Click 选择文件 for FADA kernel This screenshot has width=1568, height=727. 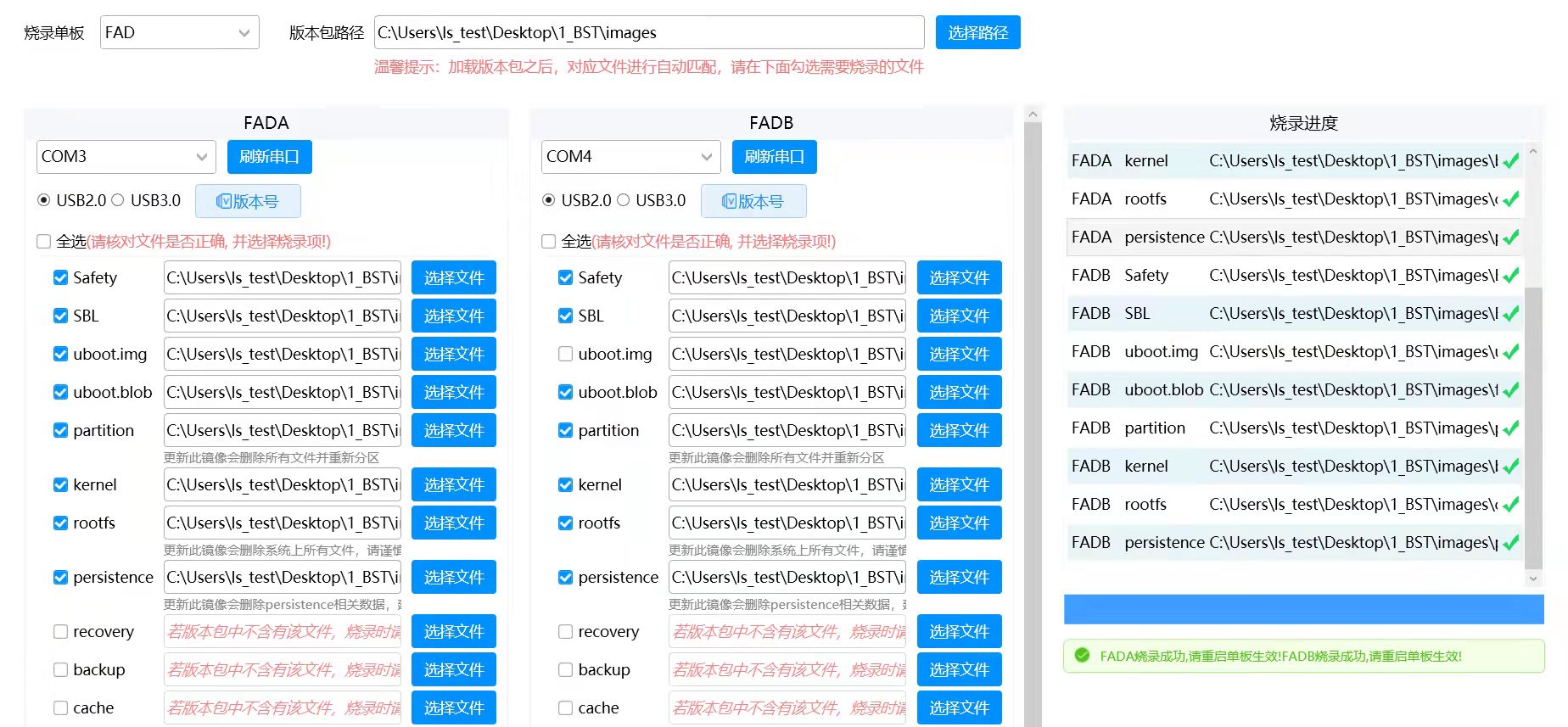(454, 484)
